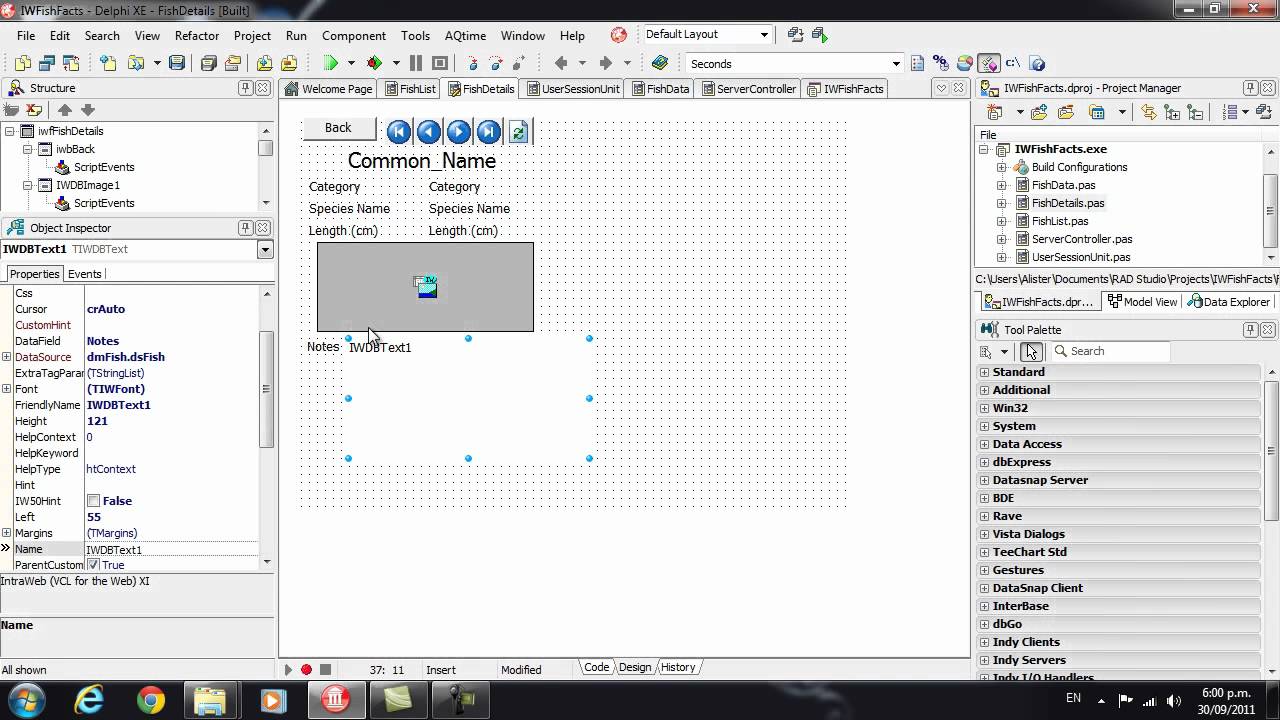The width and height of the screenshot is (1280, 720).
Task: Click the Save disk icon
Action: click(177, 63)
